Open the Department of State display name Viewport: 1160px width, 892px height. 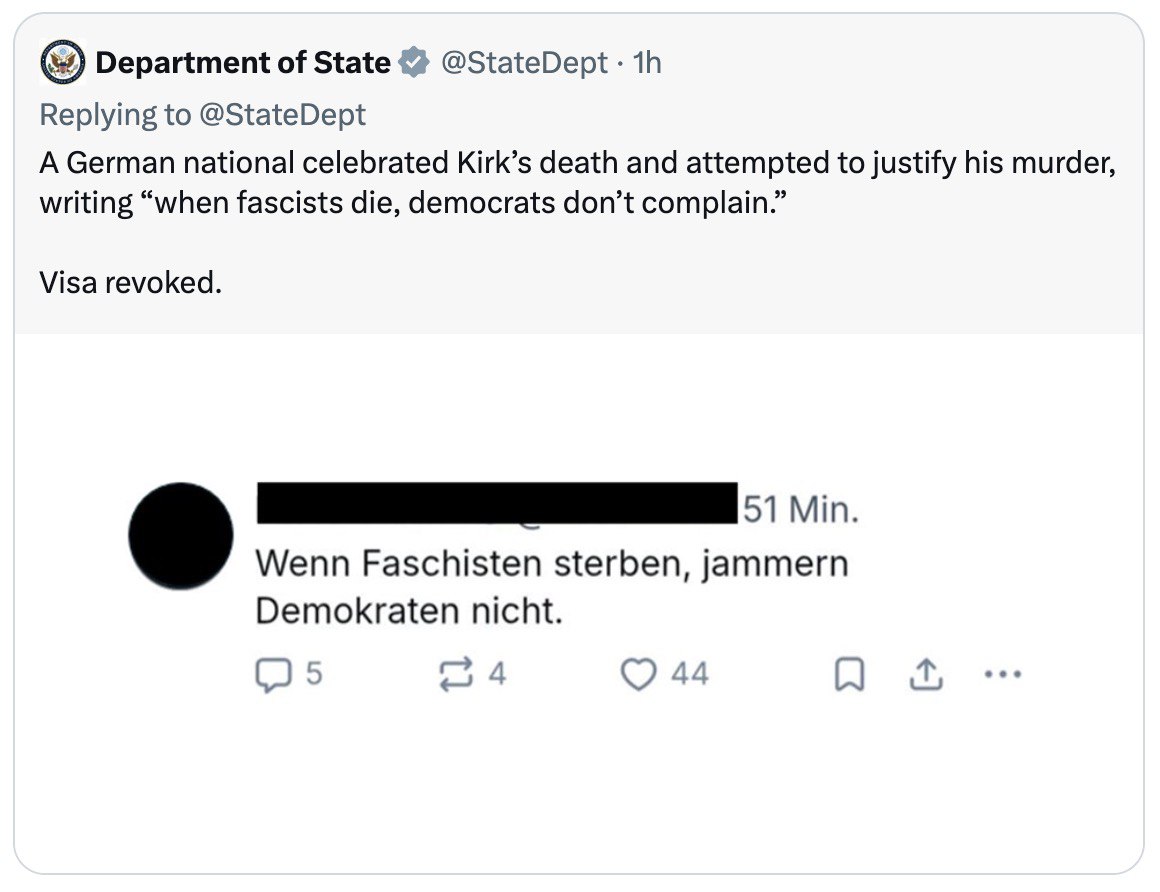click(243, 63)
